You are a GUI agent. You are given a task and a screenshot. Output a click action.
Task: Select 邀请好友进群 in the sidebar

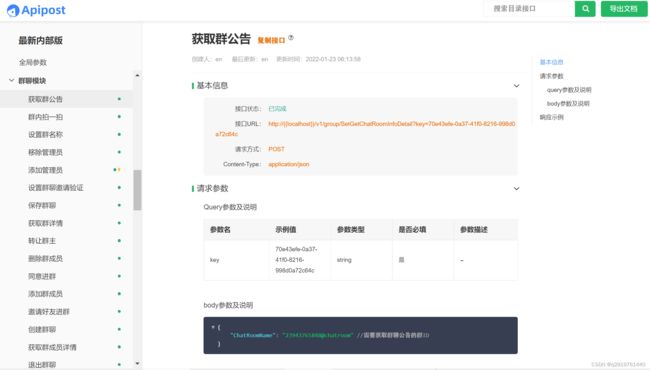pos(66,312)
